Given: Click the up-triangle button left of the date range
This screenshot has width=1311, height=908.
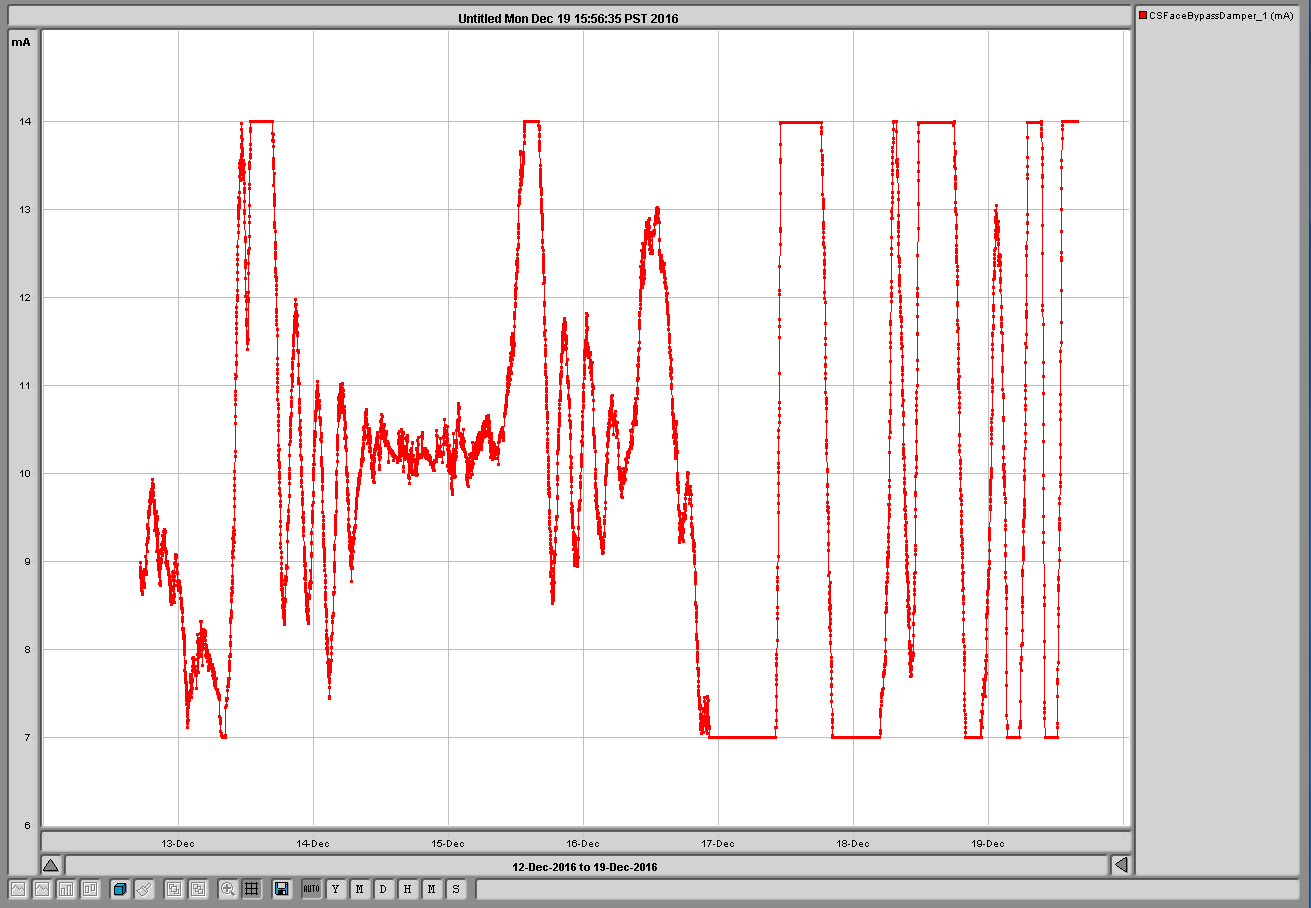Looking at the screenshot, I should pos(51,866).
